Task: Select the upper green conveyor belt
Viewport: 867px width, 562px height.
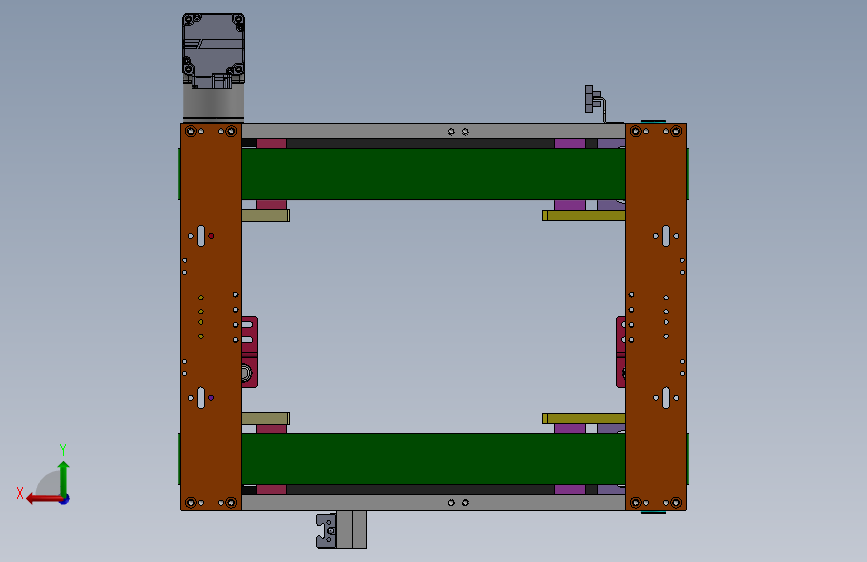Action: point(433,174)
